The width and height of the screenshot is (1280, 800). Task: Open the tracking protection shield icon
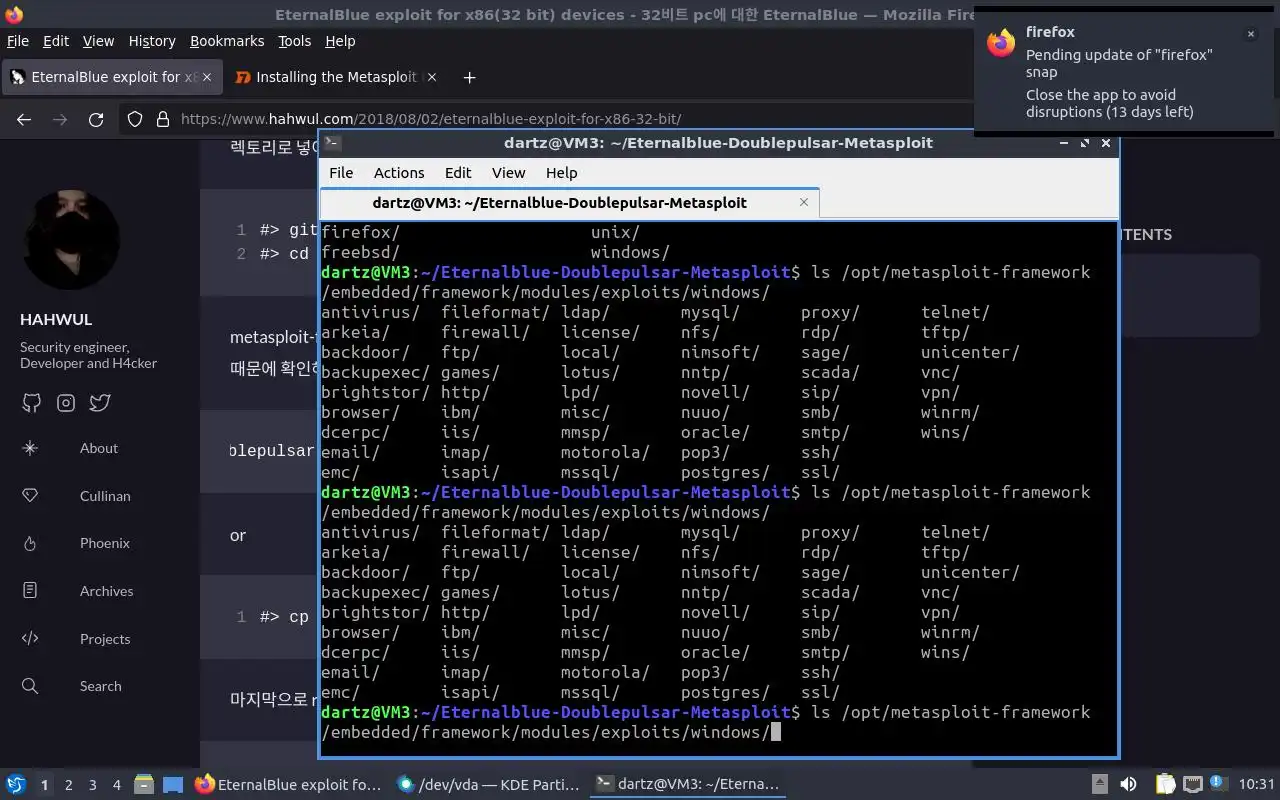tap(135, 119)
